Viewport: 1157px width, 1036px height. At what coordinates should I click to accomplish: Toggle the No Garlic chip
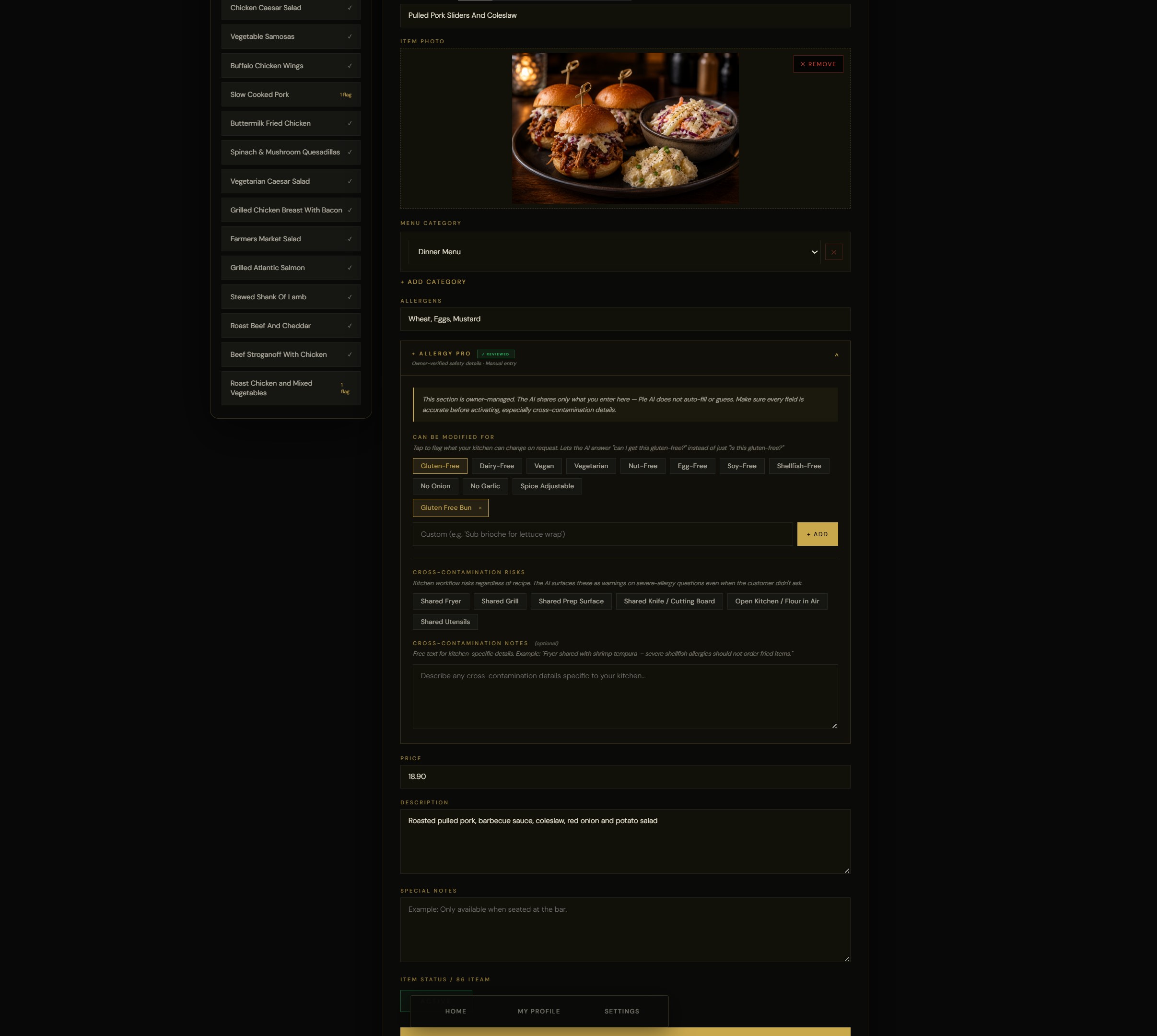click(x=485, y=486)
